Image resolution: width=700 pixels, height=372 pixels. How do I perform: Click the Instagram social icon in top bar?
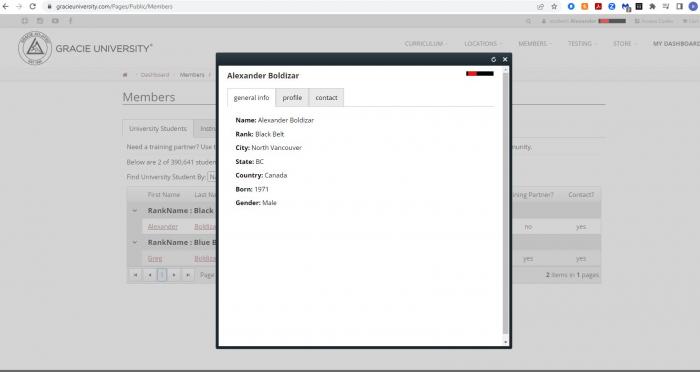tap(40, 21)
